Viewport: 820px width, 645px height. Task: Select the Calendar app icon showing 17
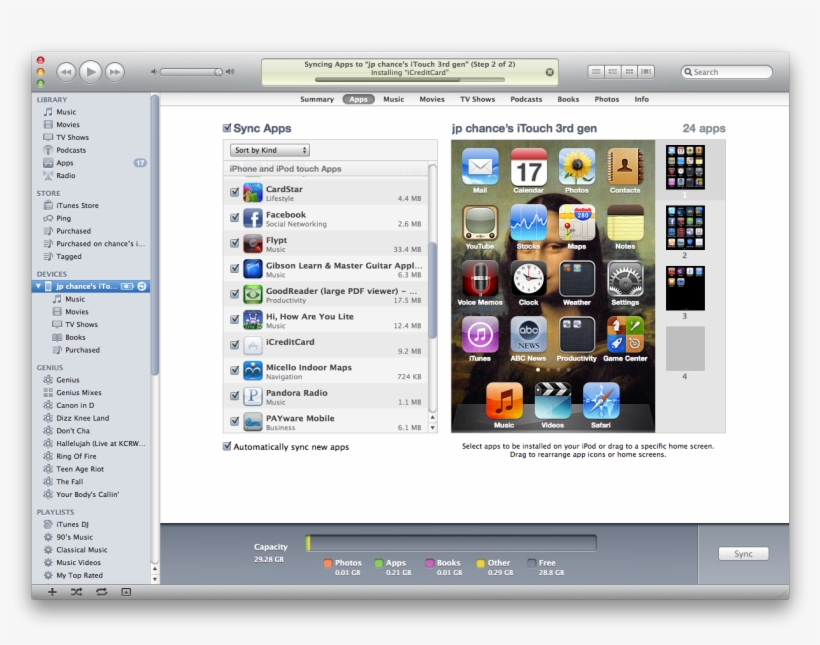point(529,167)
